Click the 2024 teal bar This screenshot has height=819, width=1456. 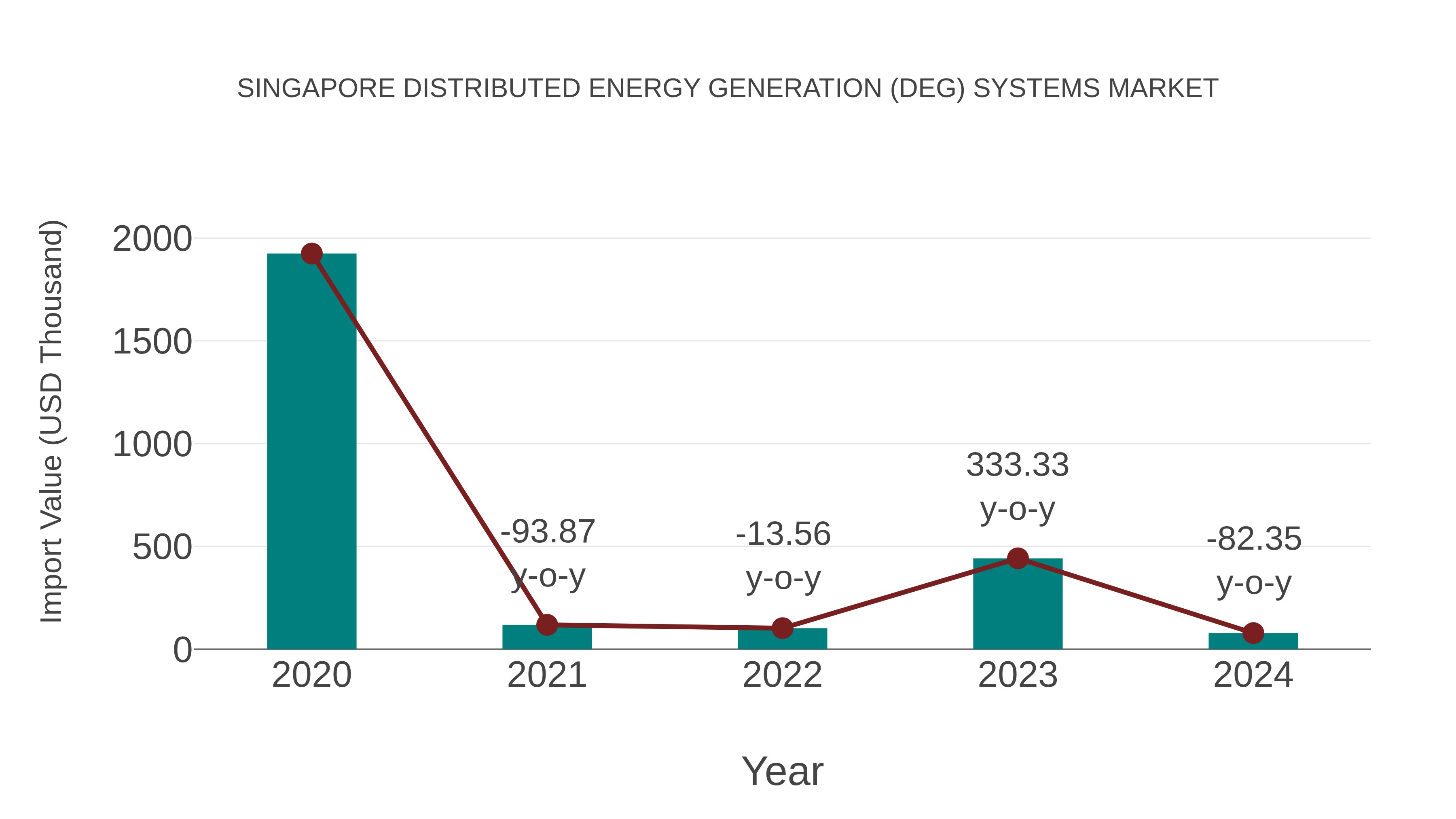1253,641
